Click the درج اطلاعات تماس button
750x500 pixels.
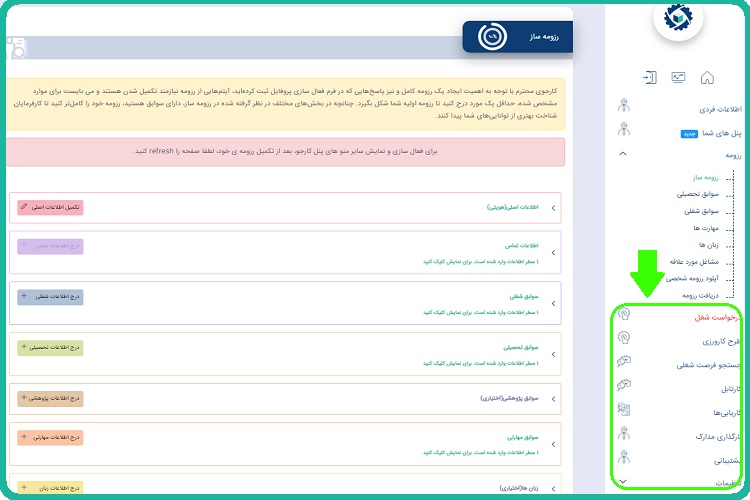coord(50,246)
